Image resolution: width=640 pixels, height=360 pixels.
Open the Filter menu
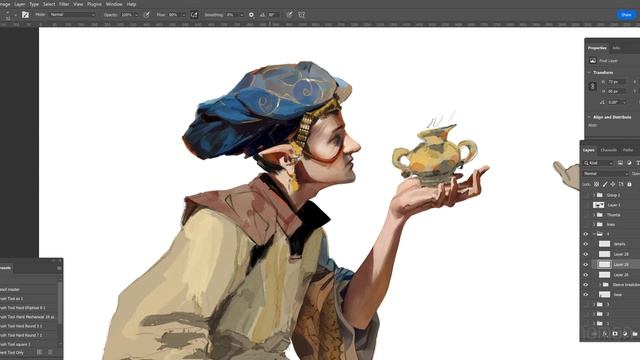click(x=64, y=4)
